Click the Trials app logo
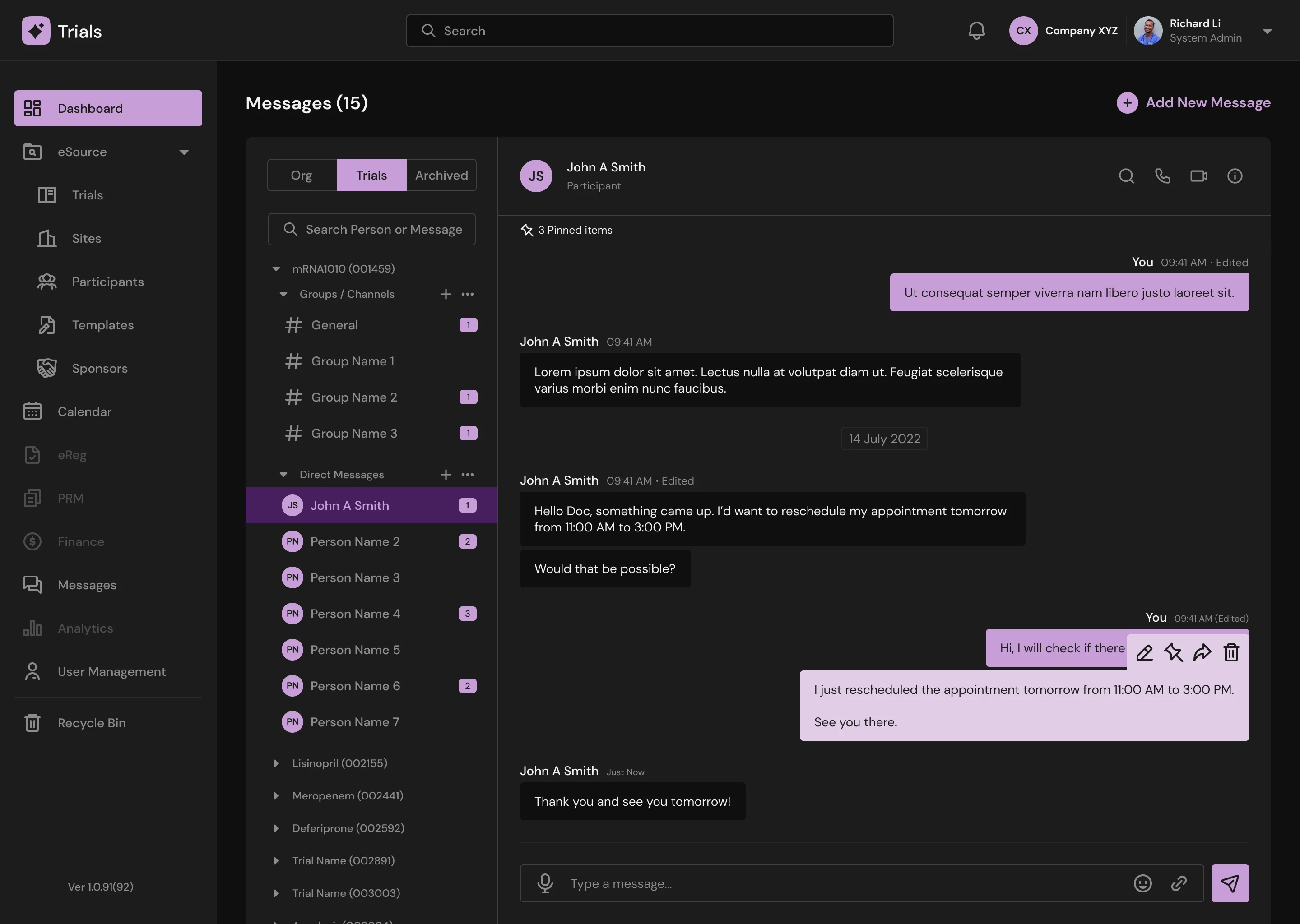The image size is (1300, 924). (36, 31)
